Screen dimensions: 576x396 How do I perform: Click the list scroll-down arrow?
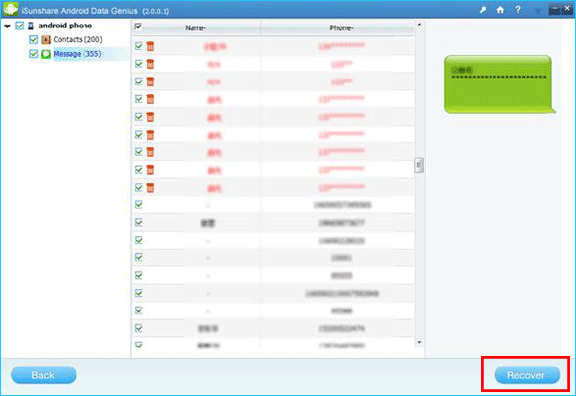pos(419,342)
